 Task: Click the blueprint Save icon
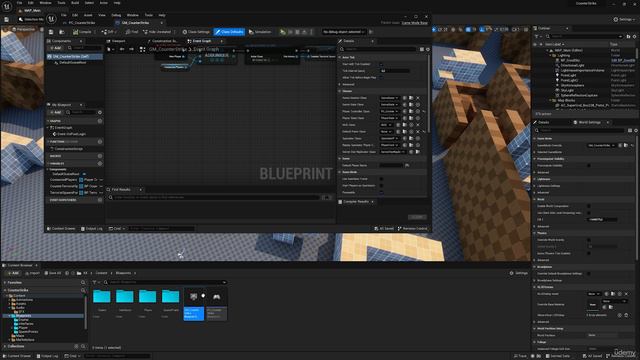pos(51,32)
